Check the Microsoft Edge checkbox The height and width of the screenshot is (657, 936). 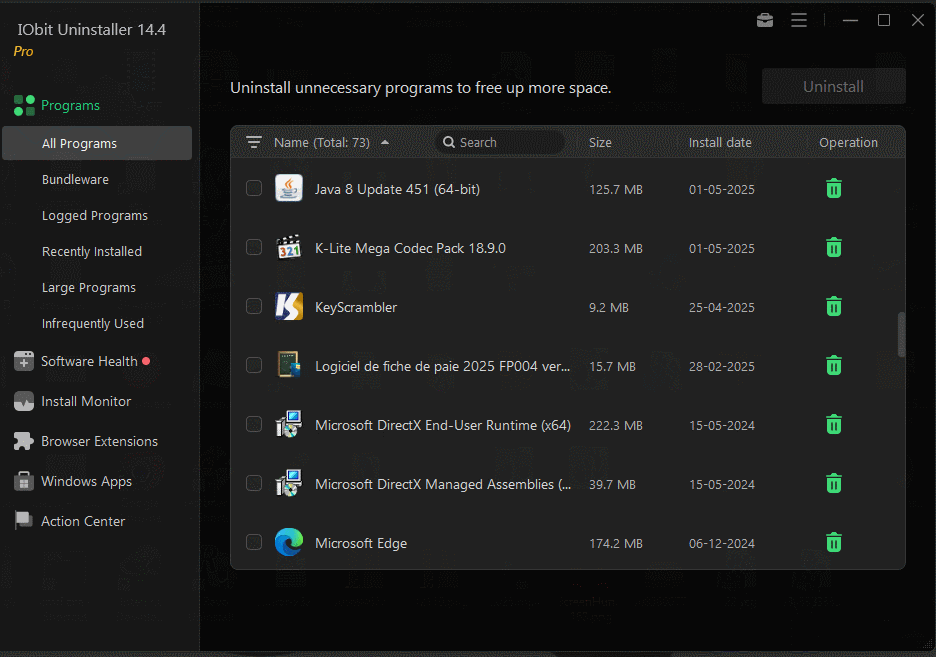click(254, 542)
